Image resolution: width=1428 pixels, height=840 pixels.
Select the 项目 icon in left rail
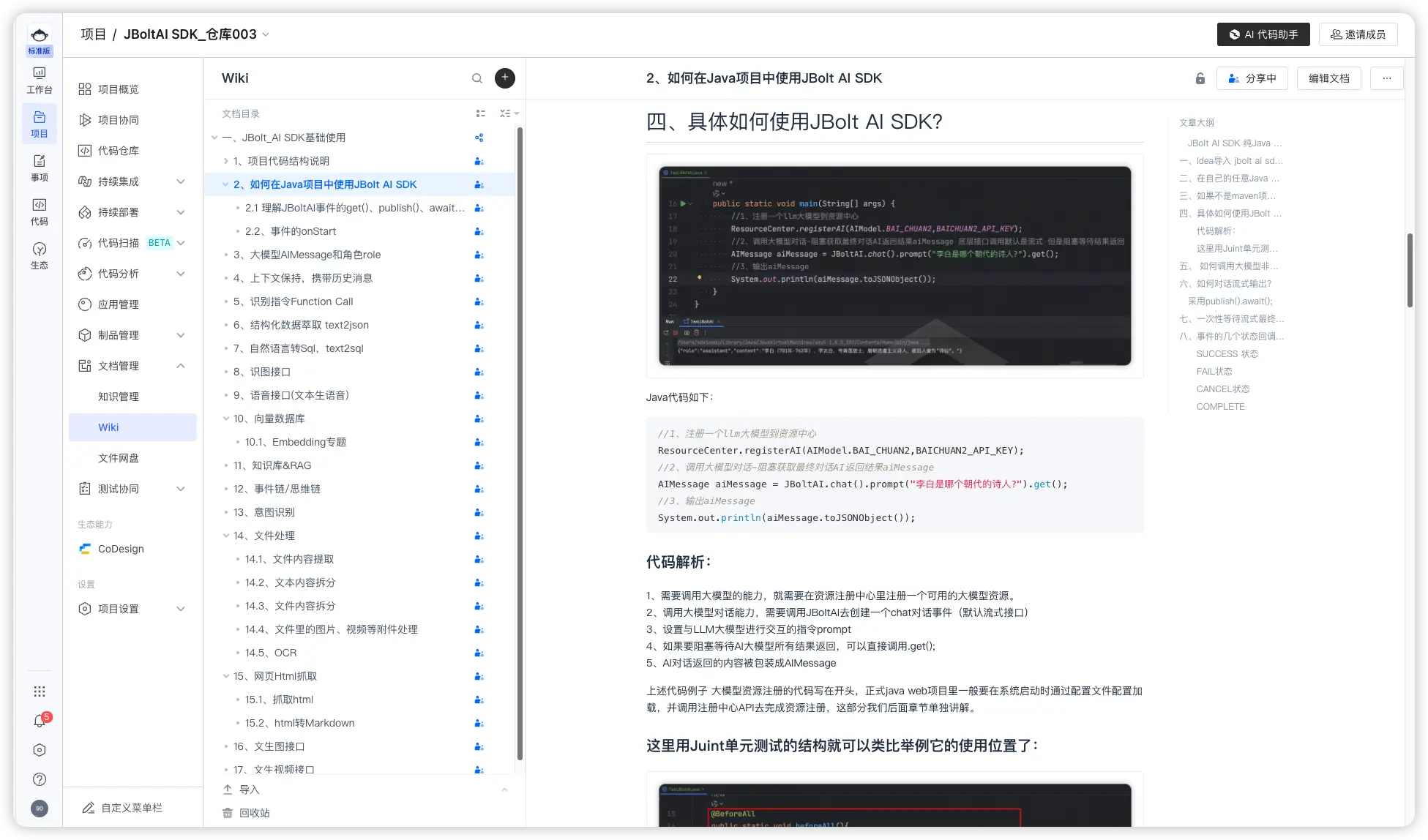[x=40, y=124]
